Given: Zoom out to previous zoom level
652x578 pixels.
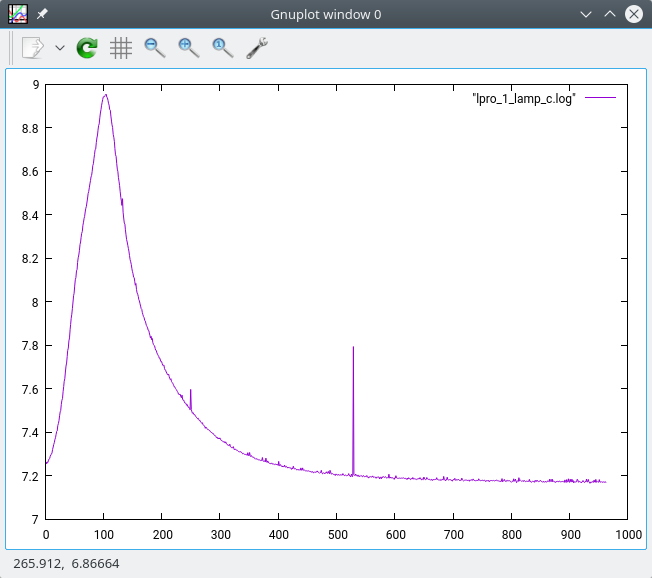Looking at the screenshot, I should pos(155,48).
